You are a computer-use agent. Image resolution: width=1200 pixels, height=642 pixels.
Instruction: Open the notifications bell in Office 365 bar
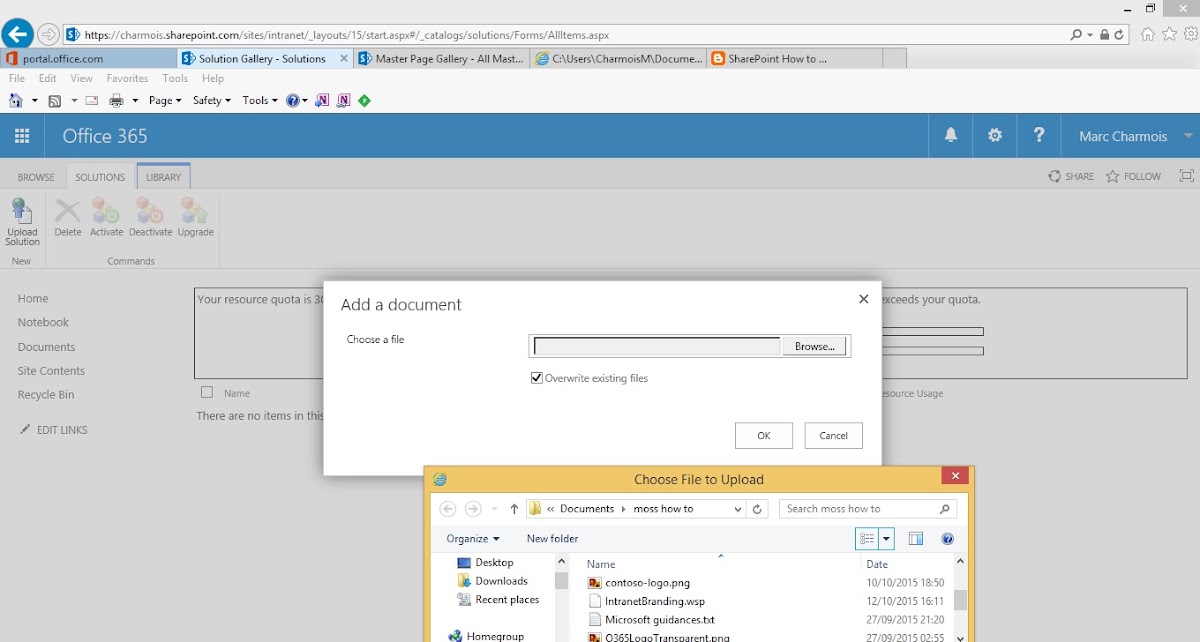951,136
